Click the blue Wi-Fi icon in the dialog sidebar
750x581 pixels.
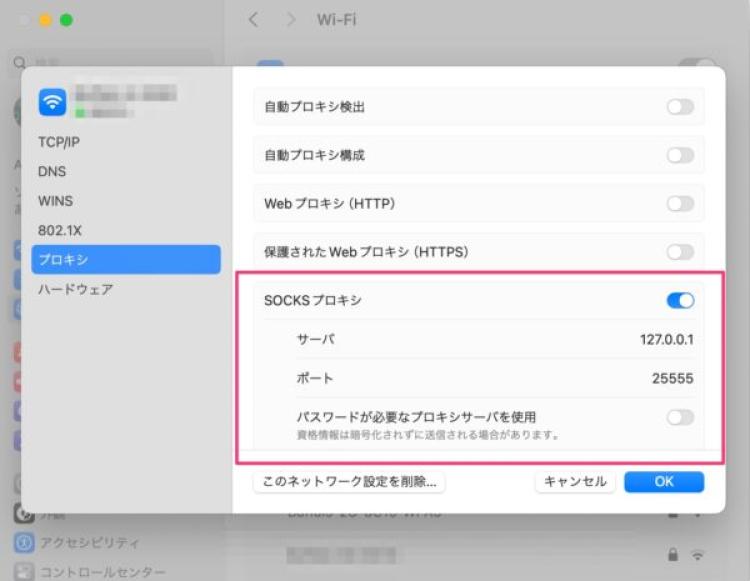(x=52, y=102)
